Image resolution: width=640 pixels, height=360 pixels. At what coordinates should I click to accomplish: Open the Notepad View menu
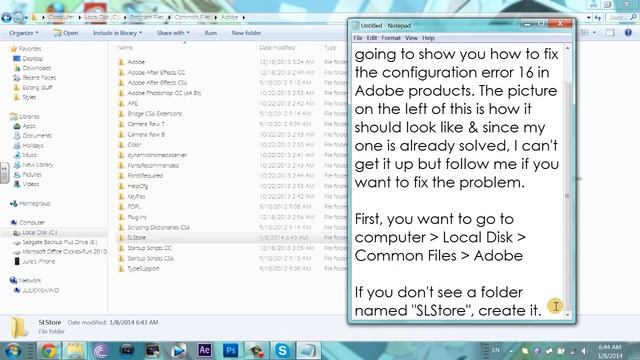(411, 38)
